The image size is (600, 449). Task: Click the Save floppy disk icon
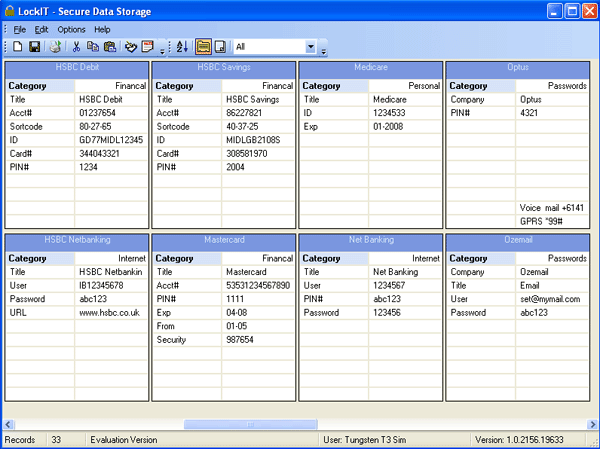34,47
